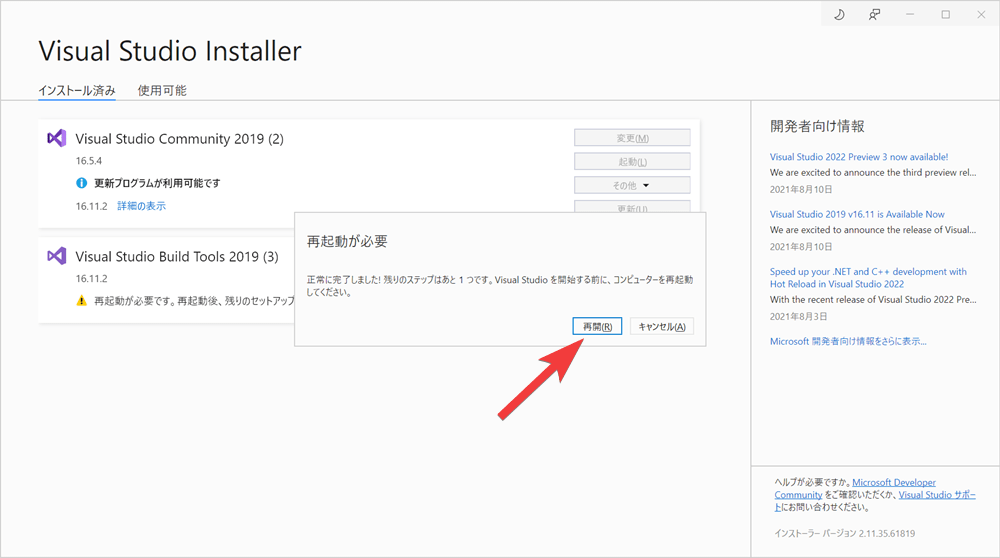Viewport: 1000px width, 558px height.
Task: Click the 変更(M) button
Action: 632,138
